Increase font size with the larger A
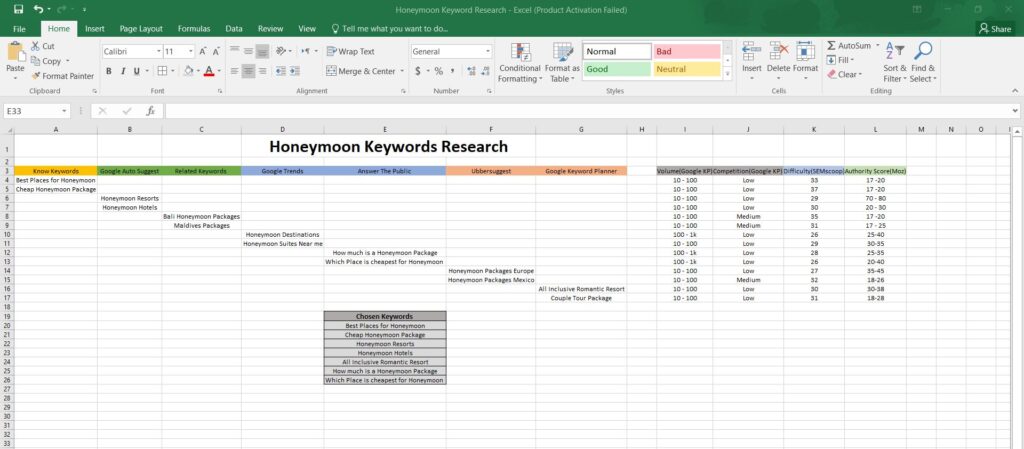Viewport: 1024px width, 449px height. pos(203,52)
